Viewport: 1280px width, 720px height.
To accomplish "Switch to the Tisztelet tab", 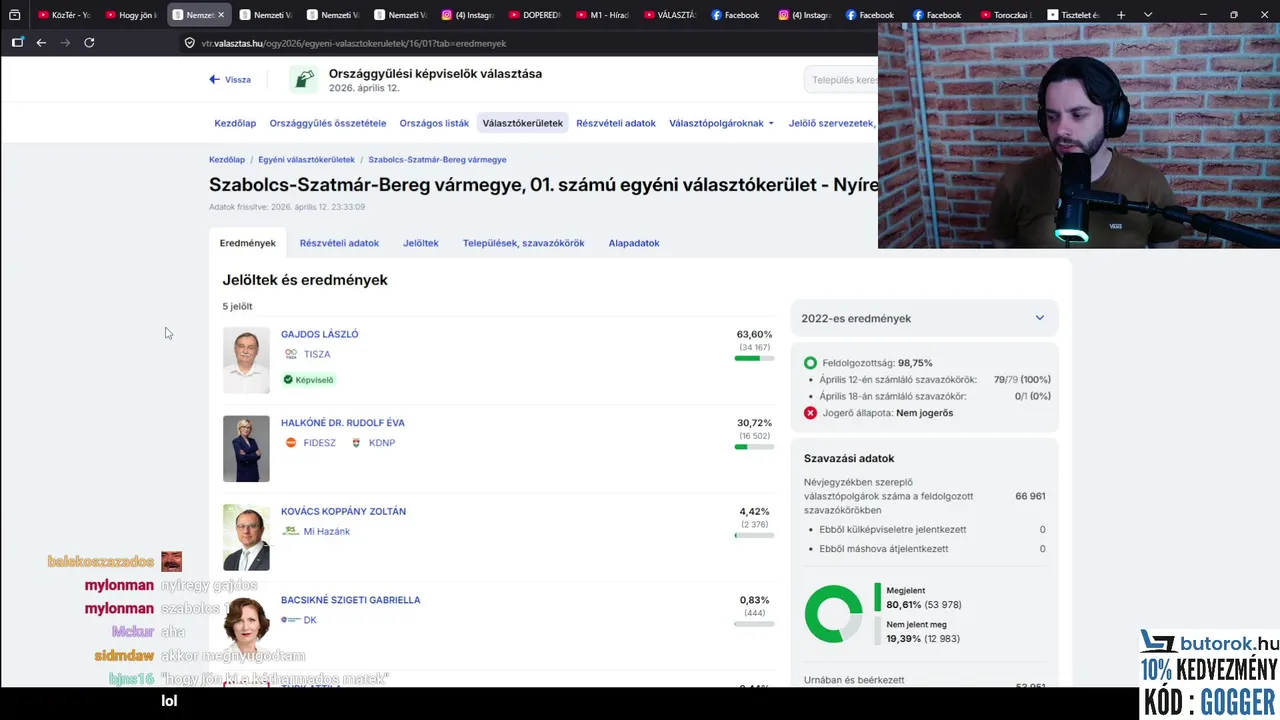I will (1072, 15).
